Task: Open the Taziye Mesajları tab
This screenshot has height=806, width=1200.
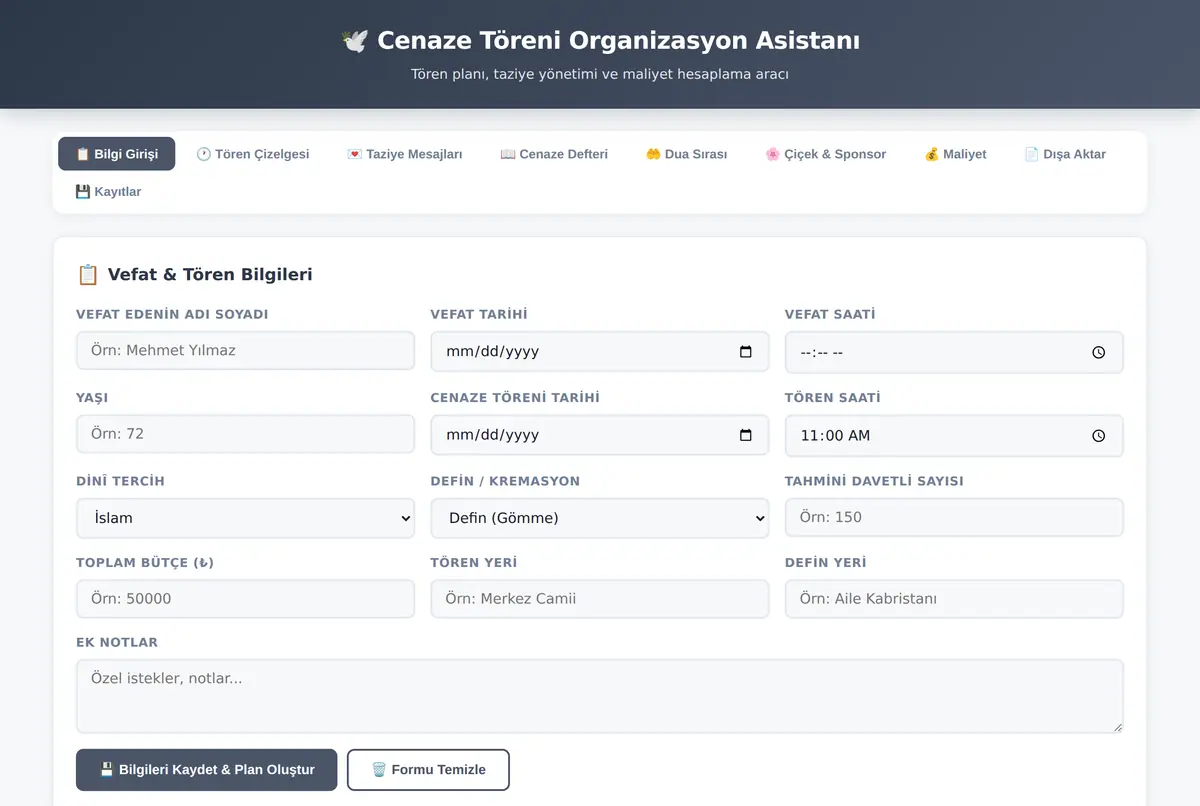Action: pos(405,154)
